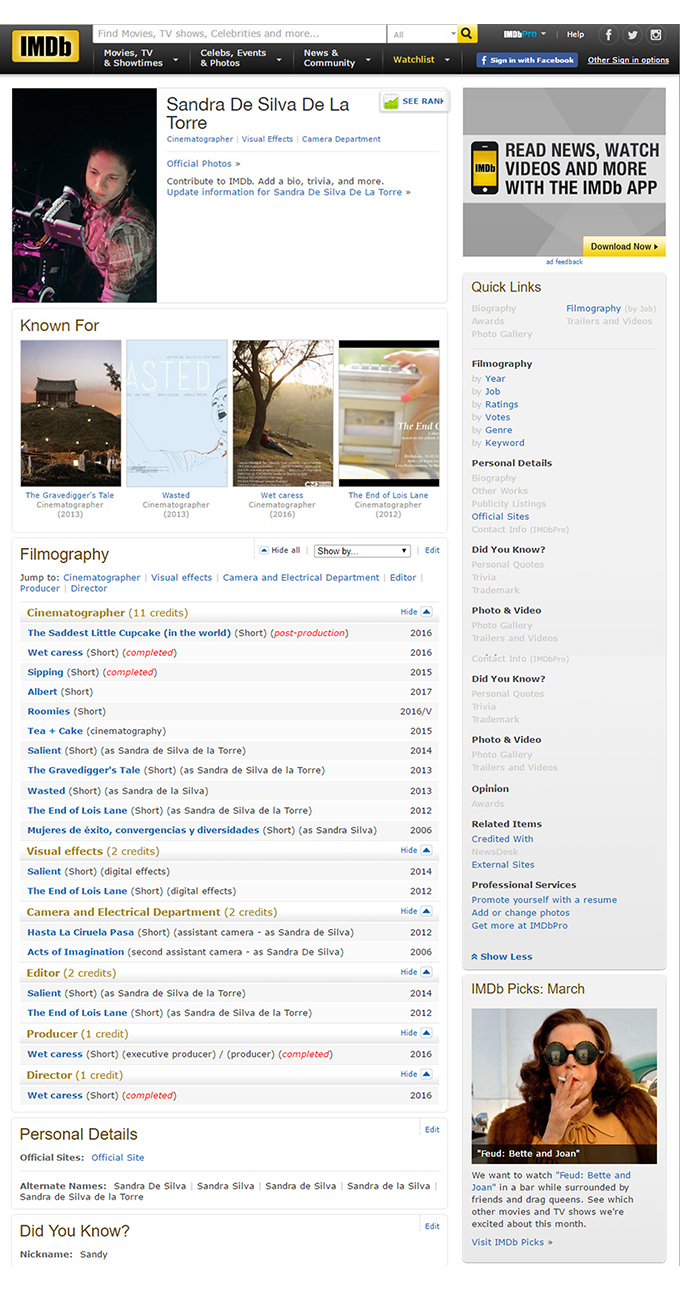Open the Watchlist menu
The width and height of the screenshot is (680, 1299).
click(419, 59)
